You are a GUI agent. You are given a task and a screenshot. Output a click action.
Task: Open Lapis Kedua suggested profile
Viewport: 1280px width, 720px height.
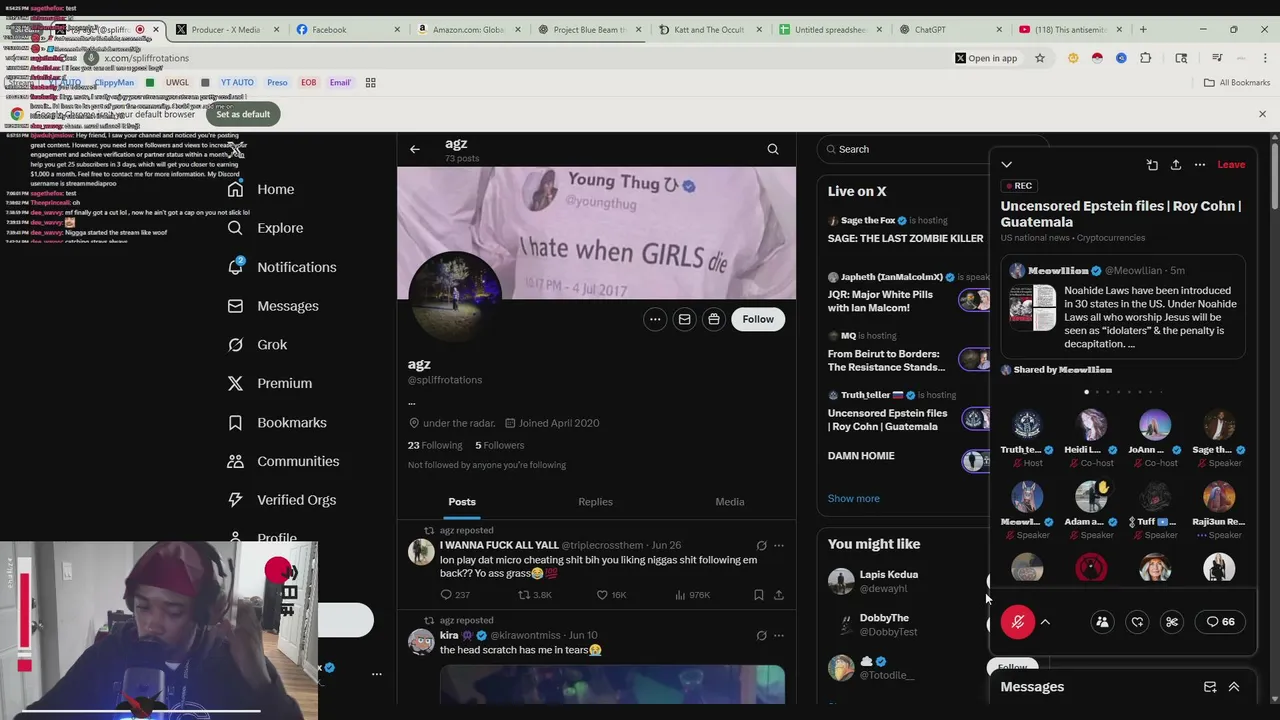[x=888, y=575]
